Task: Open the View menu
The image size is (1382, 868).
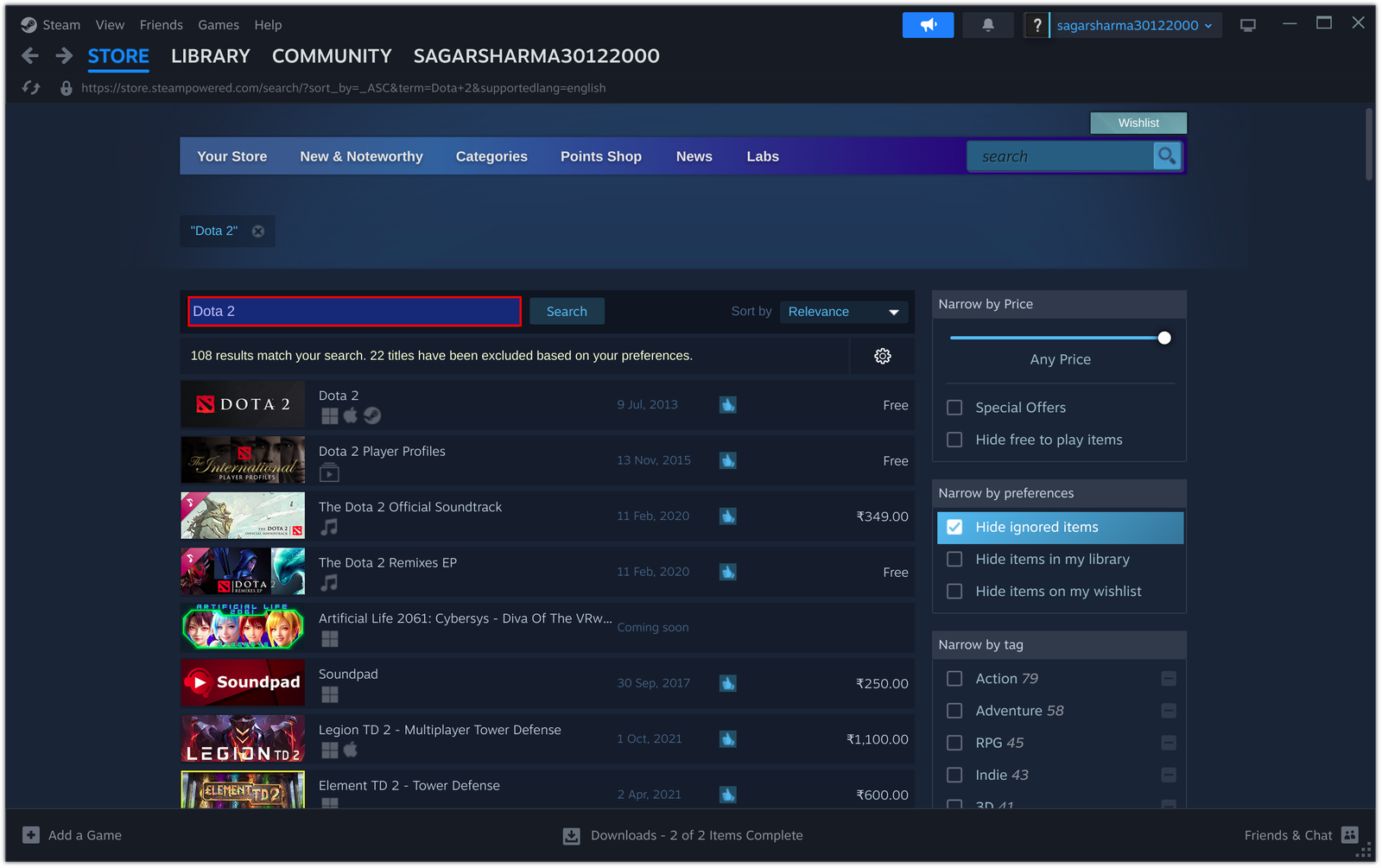Action: 109,25
